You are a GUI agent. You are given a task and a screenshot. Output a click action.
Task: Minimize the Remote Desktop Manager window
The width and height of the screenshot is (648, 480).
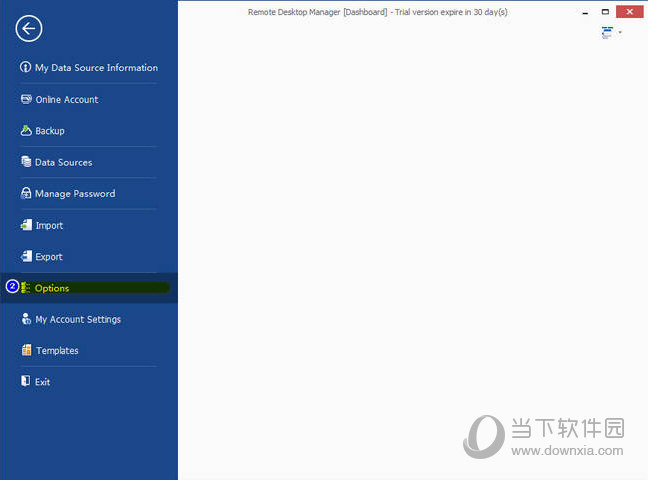click(x=585, y=12)
